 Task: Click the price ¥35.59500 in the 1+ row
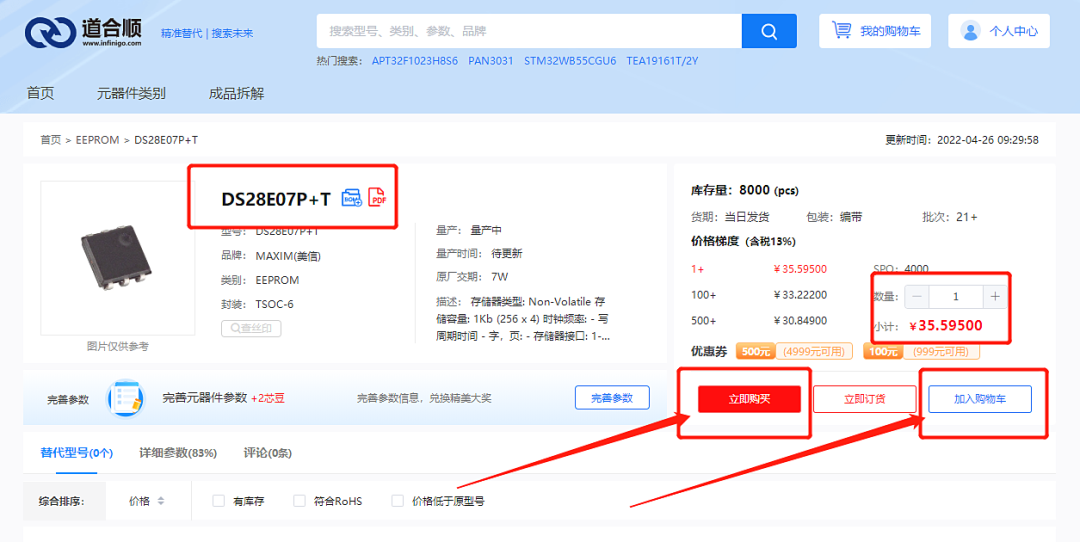point(800,269)
